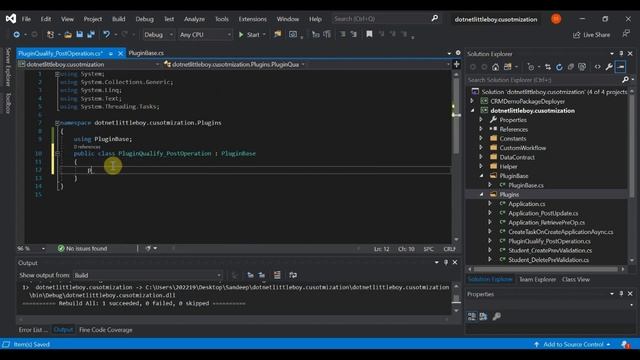Toggle the Preview Selected Items button

pos(620,67)
